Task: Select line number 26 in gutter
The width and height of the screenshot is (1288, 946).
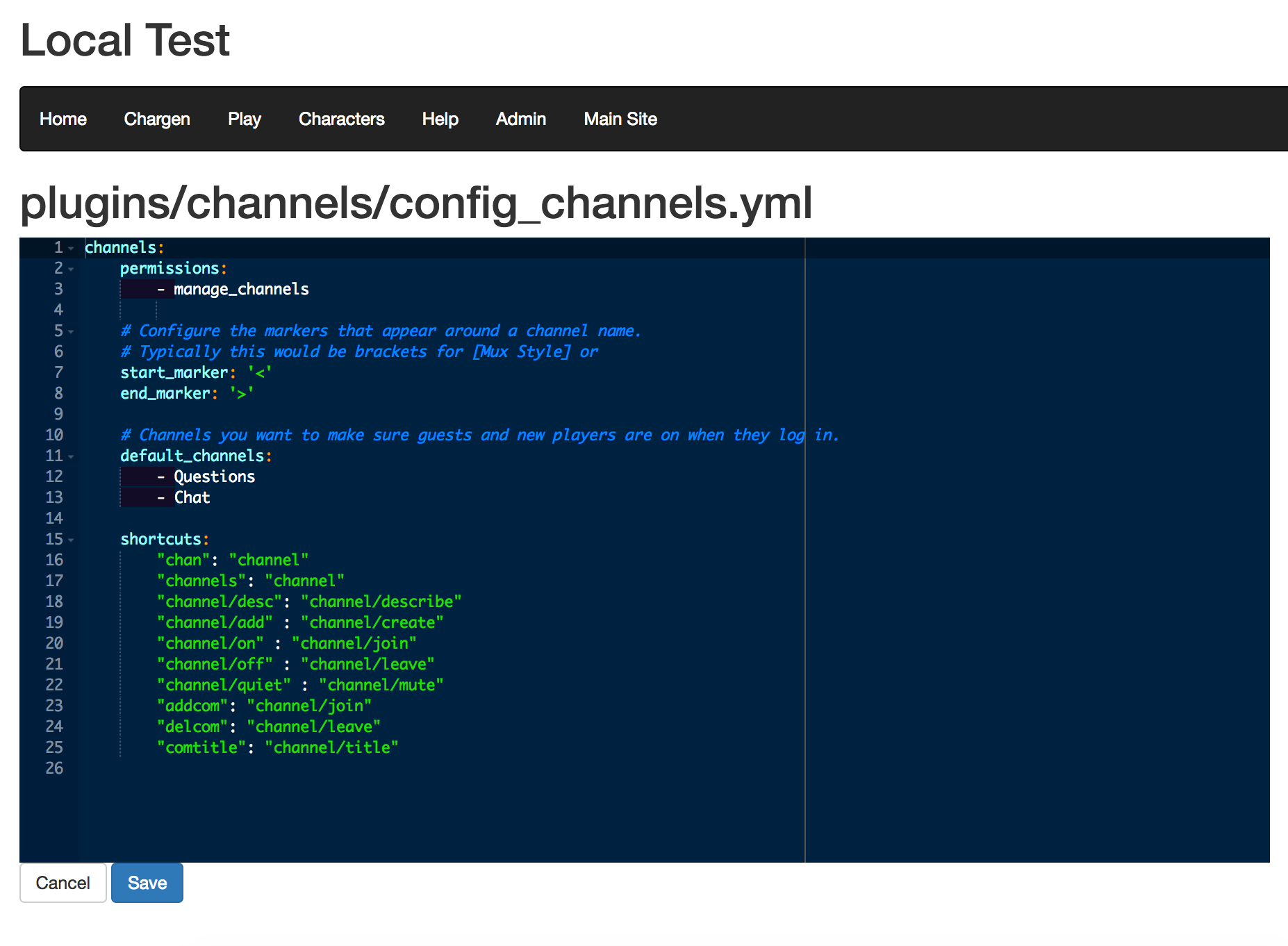Action: click(x=54, y=769)
